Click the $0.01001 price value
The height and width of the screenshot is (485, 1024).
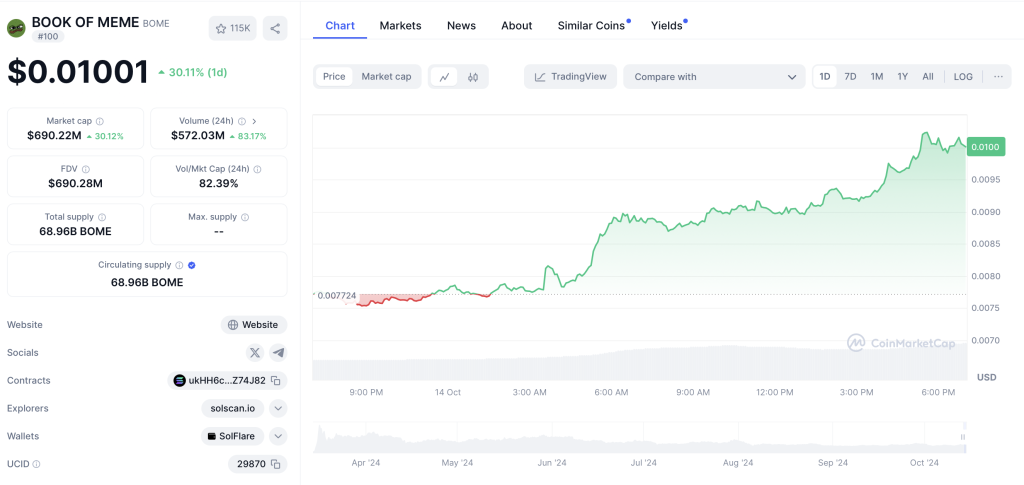point(78,72)
